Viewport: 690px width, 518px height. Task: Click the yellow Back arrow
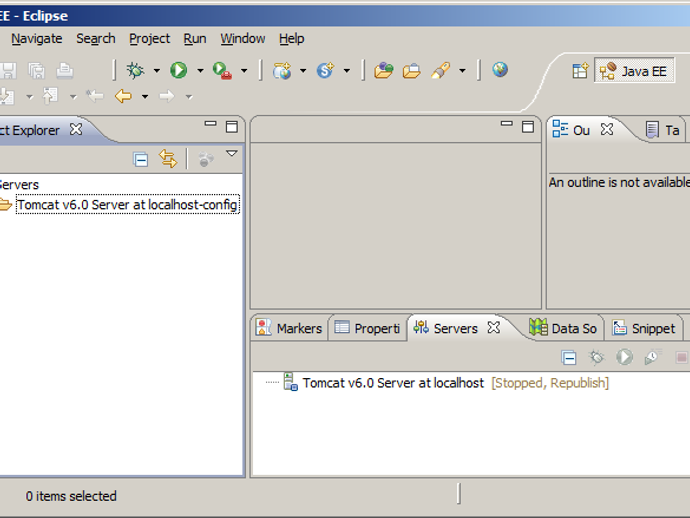(x=123, y=96)
